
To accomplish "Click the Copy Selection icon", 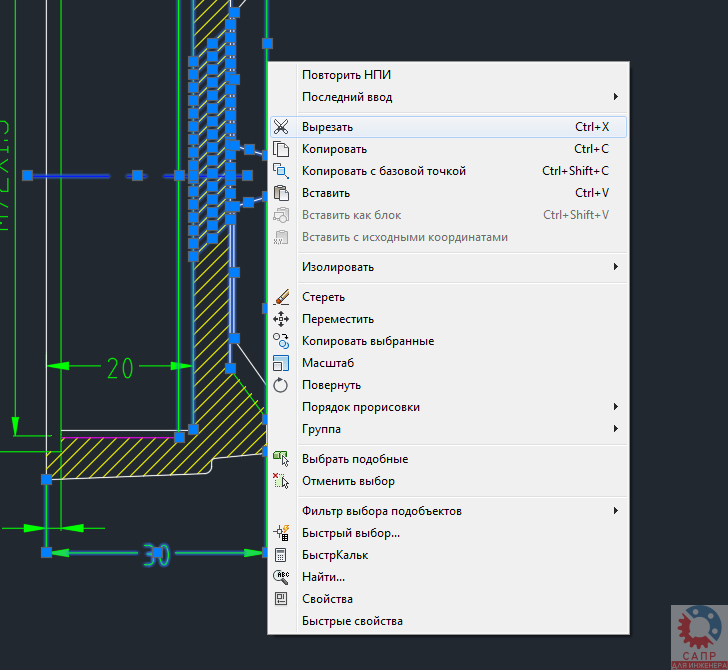I will pyautogui.click(x=281, y=341).
